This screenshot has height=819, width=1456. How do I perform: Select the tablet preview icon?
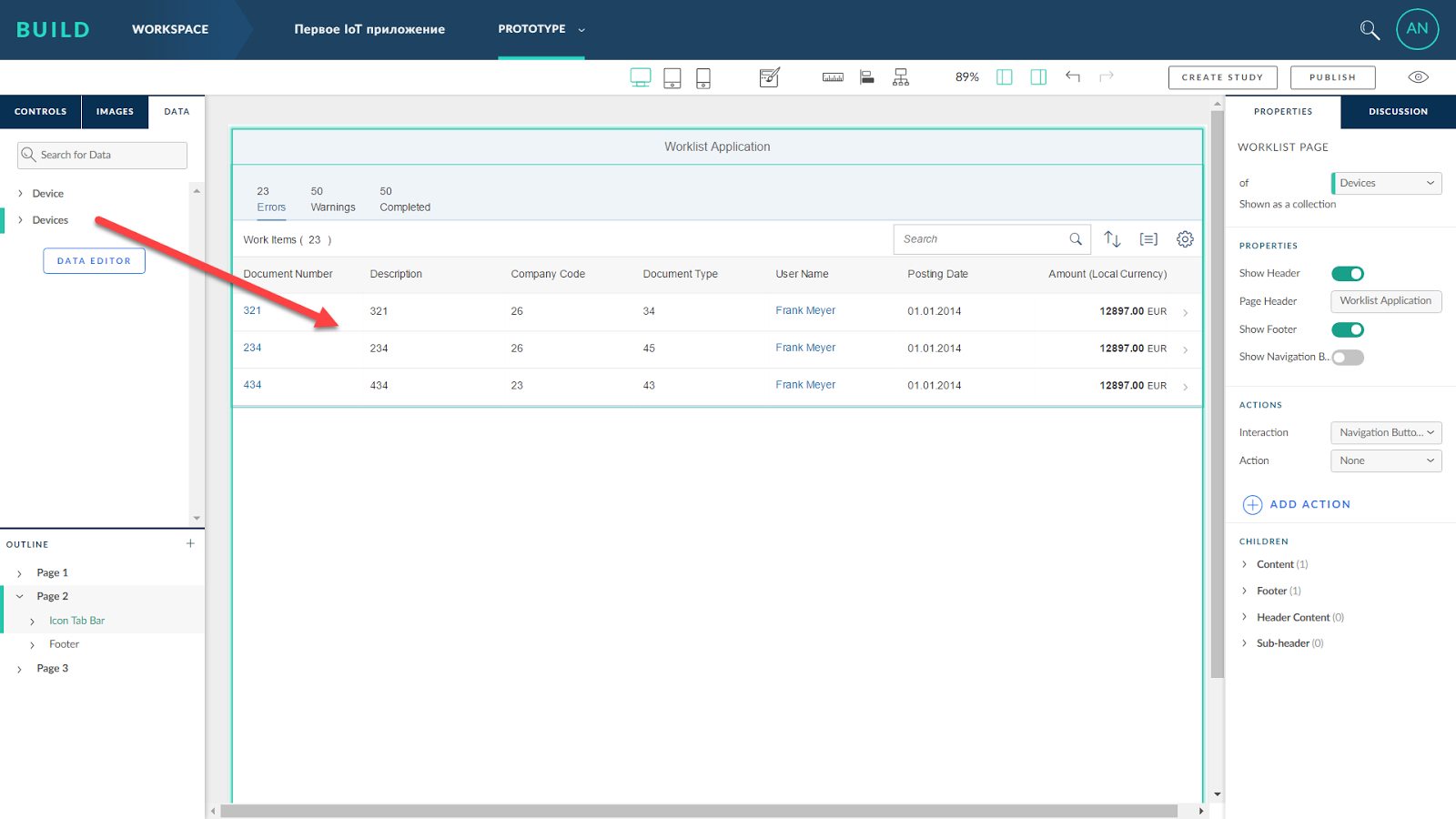(672, 77)
